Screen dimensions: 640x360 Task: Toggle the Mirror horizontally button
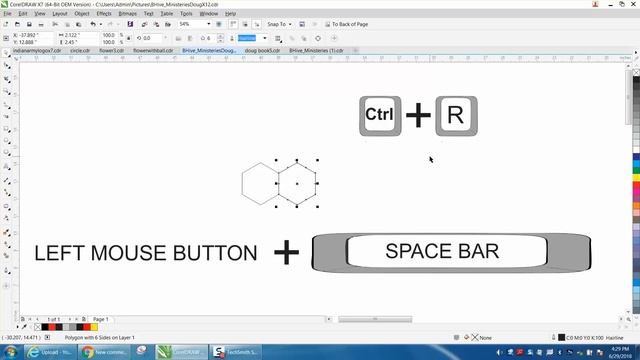tap(178, 38)
